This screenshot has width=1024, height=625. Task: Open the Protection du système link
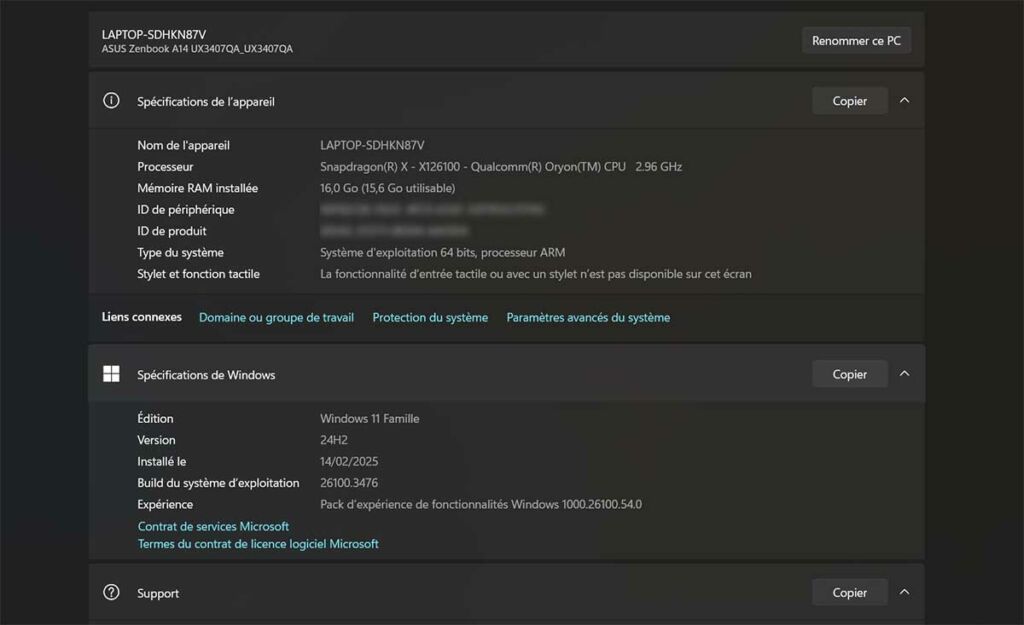(x=430, y=317)
